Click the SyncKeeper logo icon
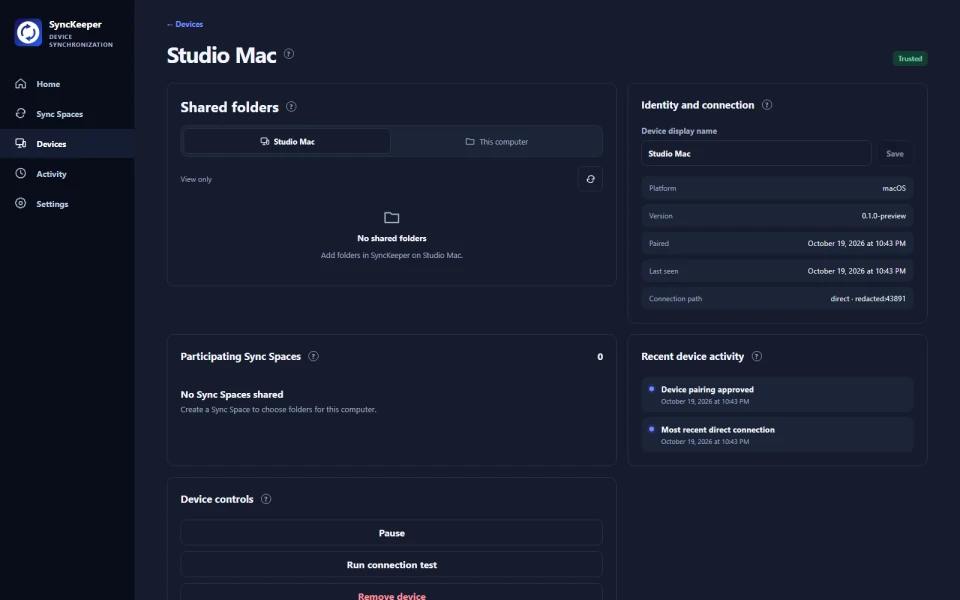Image resolution: width=960 pixels, height=600 pixels. pos(28,32)
